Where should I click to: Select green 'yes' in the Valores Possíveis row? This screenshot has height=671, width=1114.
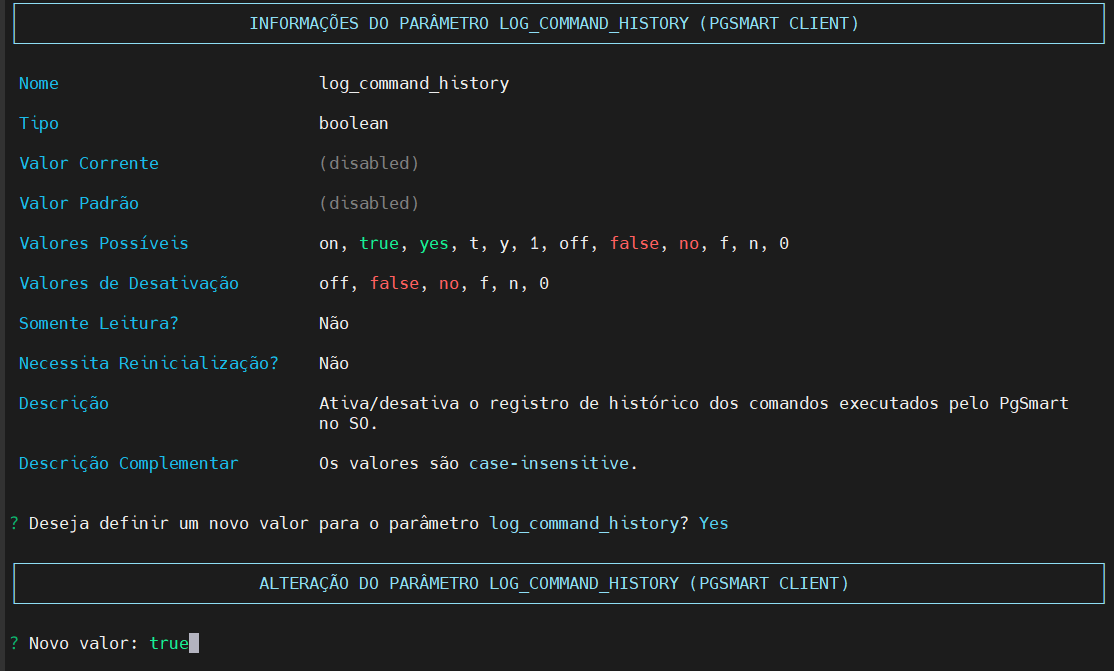tap(434, 244)
